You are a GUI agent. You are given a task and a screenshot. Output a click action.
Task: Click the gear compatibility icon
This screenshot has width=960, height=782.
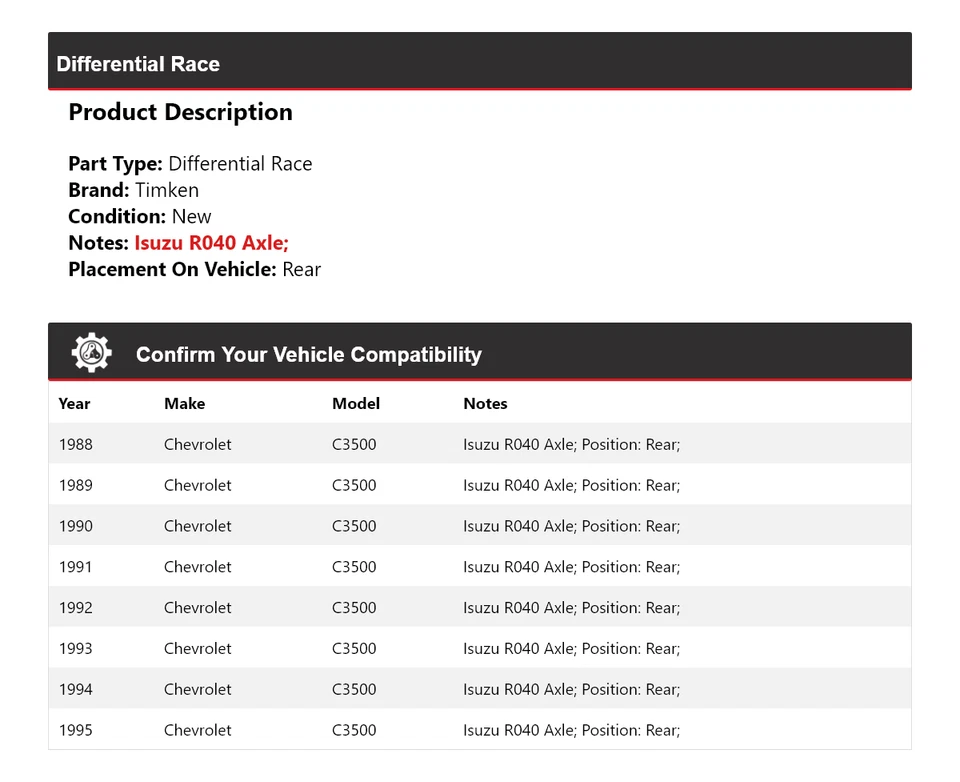click(91, 353)
